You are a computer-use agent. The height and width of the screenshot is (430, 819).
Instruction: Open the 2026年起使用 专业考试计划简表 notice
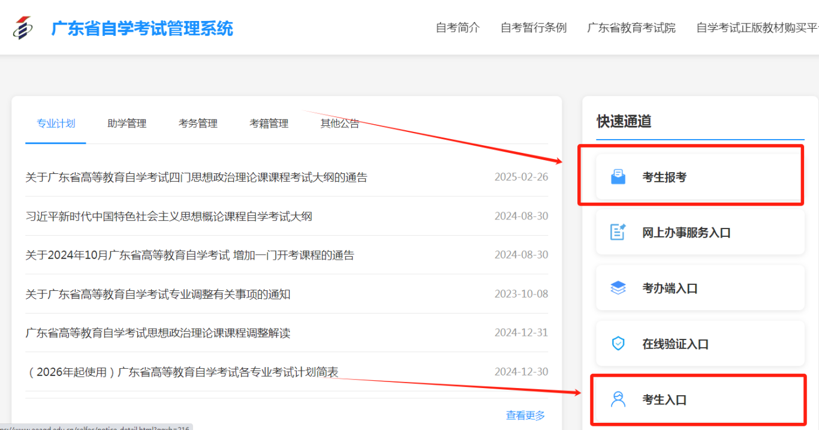(183, 372)
